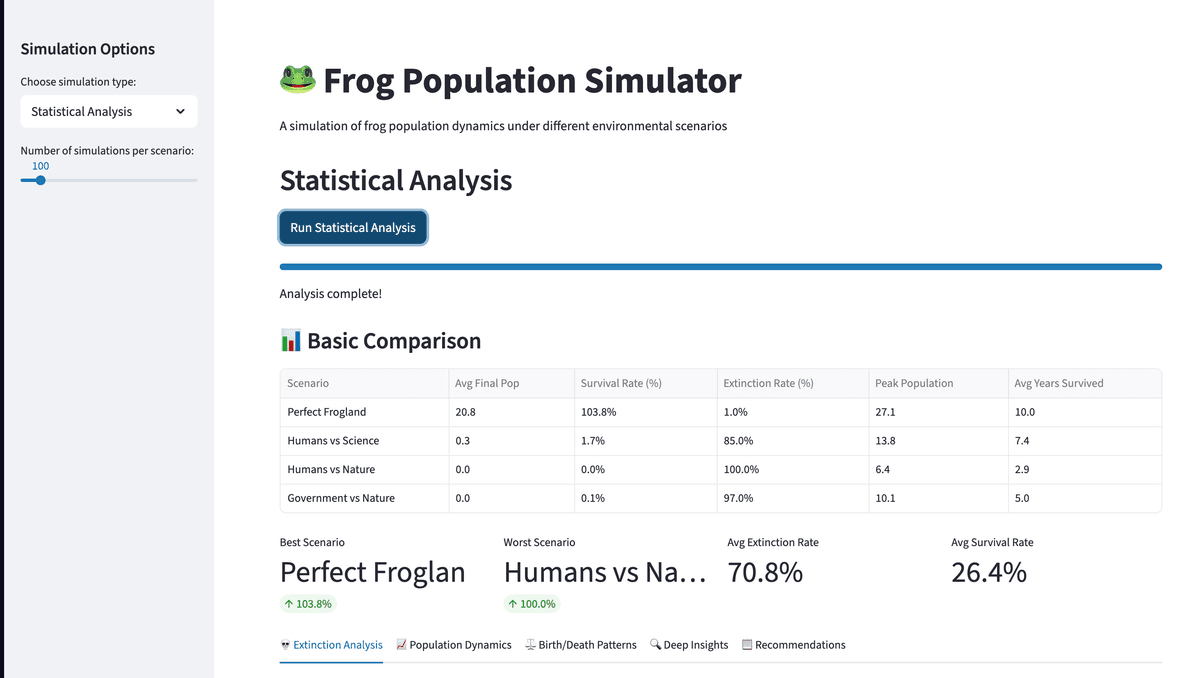Switch to the Deep Insights tab
1200x678 pixels.
[x=695, y=645]
